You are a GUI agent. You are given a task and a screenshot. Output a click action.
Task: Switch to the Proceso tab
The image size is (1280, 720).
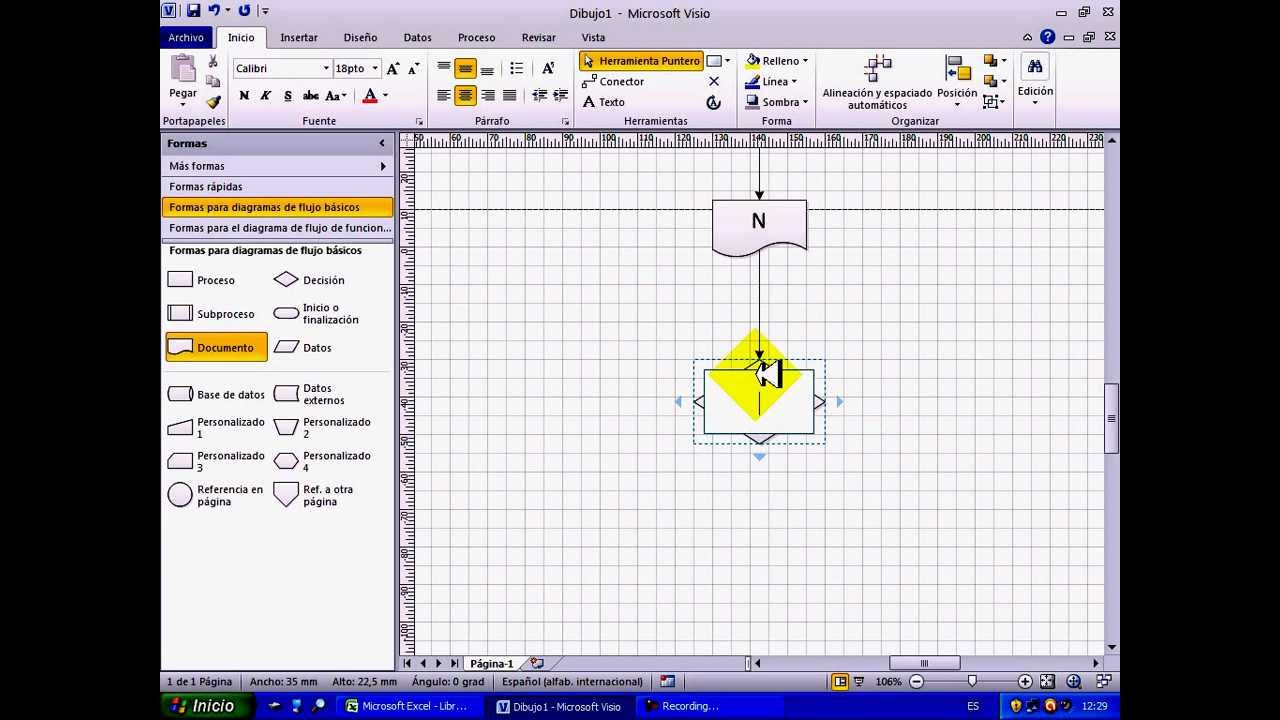tap(476, 38)
